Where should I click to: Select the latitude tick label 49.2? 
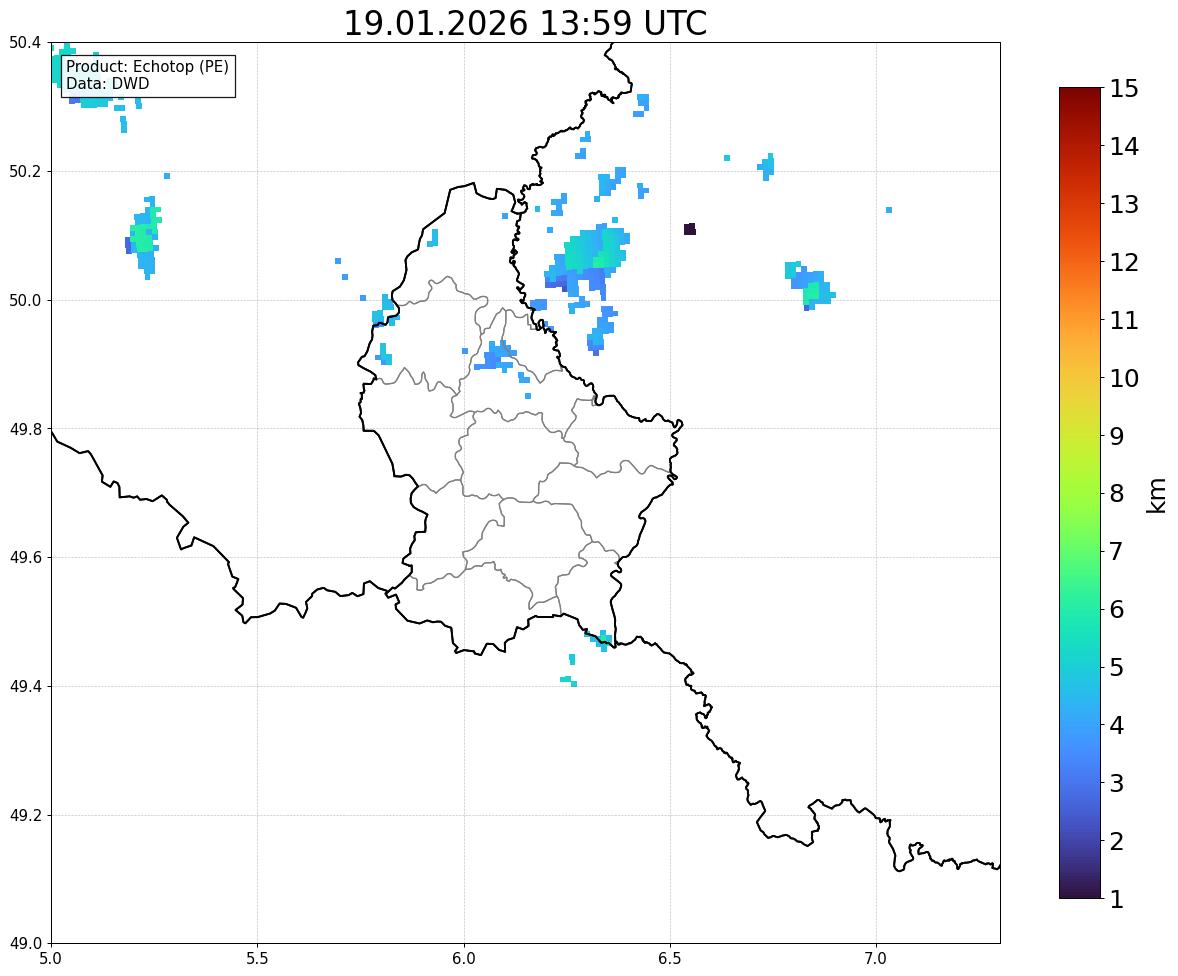[x=25, y=815]
